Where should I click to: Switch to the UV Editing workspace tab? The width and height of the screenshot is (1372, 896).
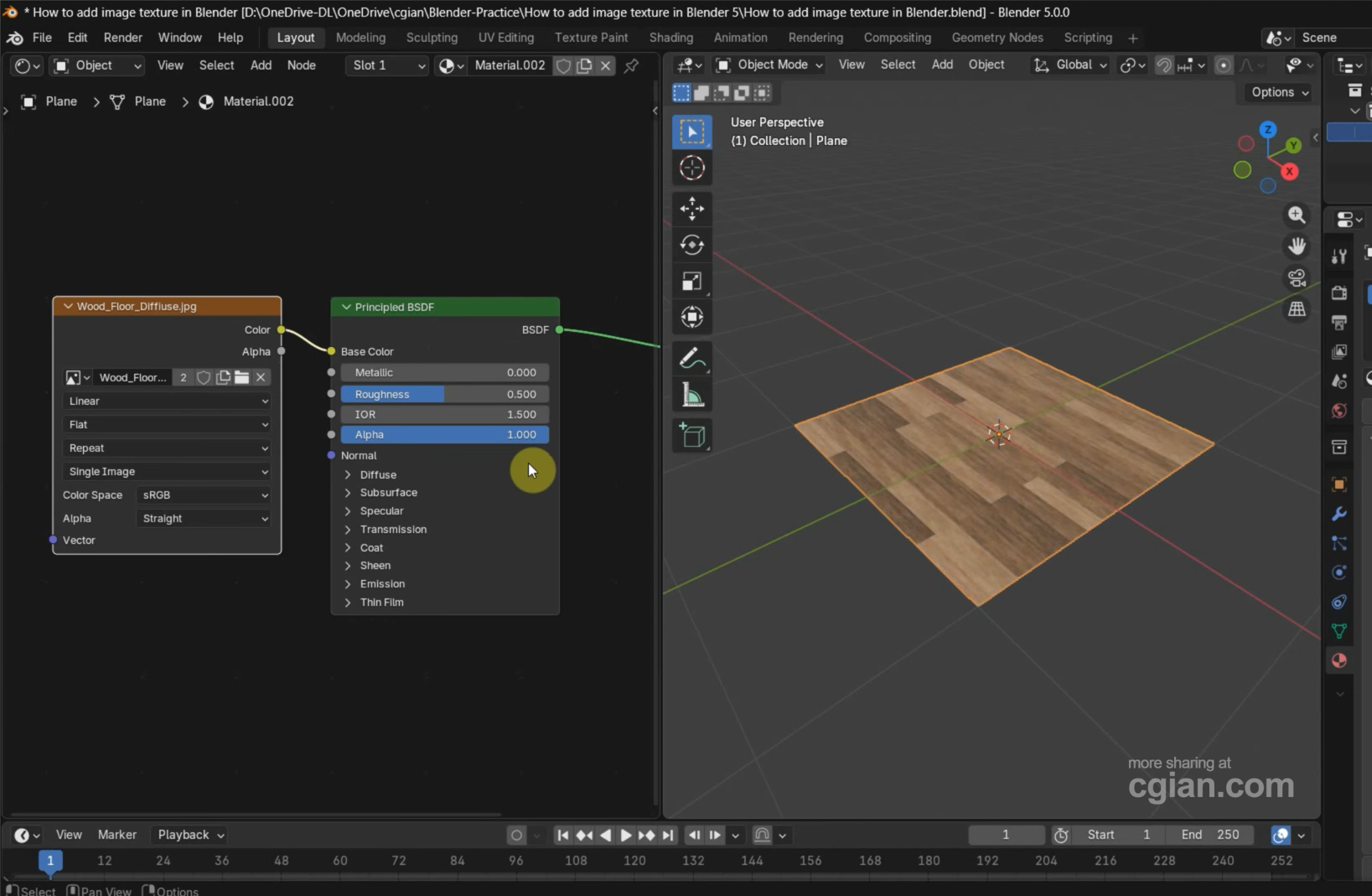click(x=506, y=38)
